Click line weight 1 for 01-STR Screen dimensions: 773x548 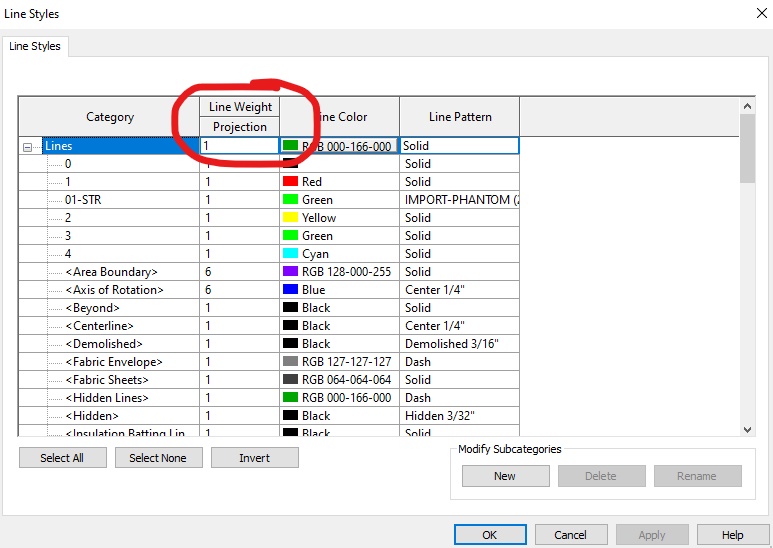(x=240, y=200)
